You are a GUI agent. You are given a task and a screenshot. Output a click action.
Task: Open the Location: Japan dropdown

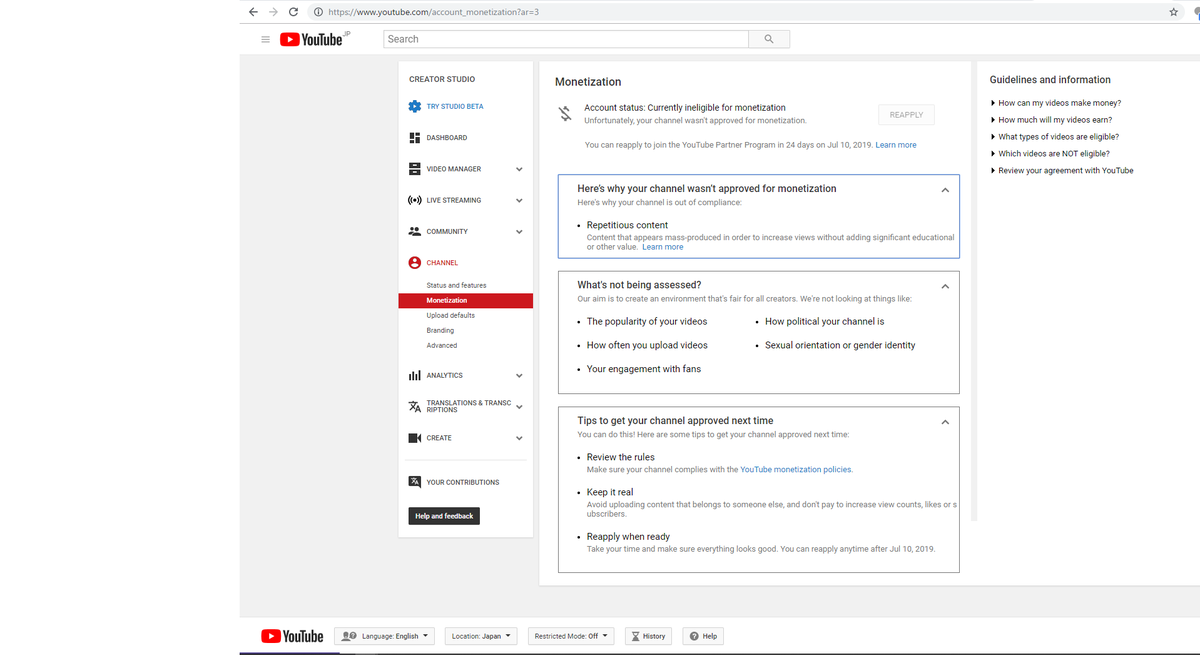pos(481,636)
